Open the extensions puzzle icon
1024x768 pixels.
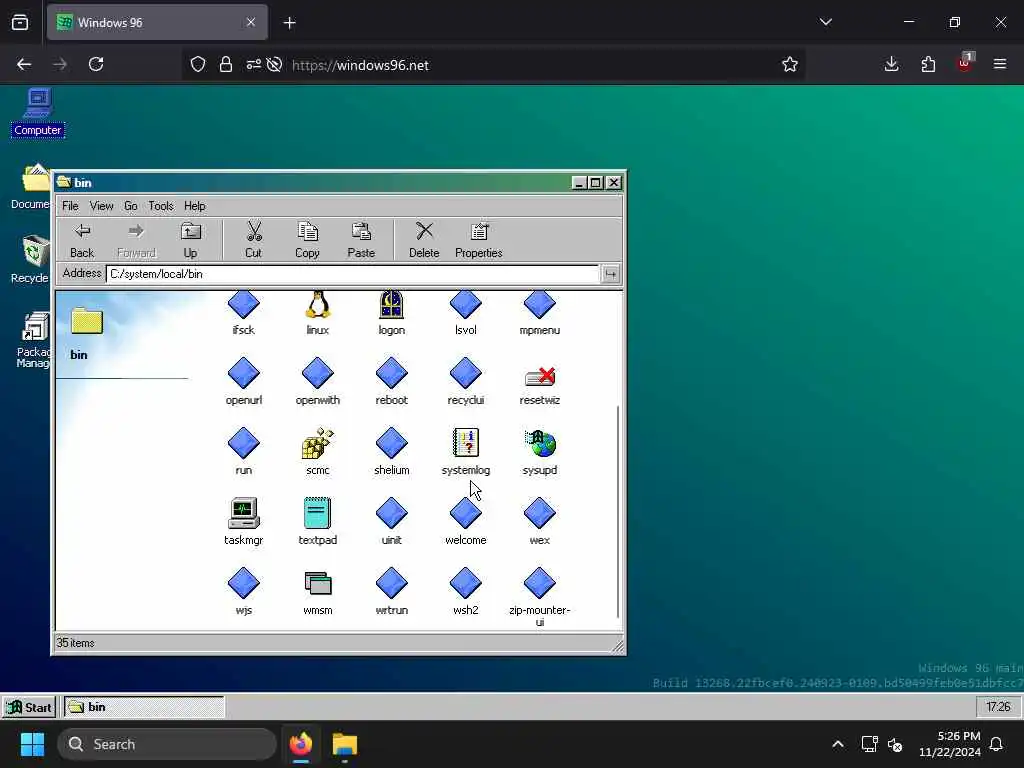pos(928,64)
